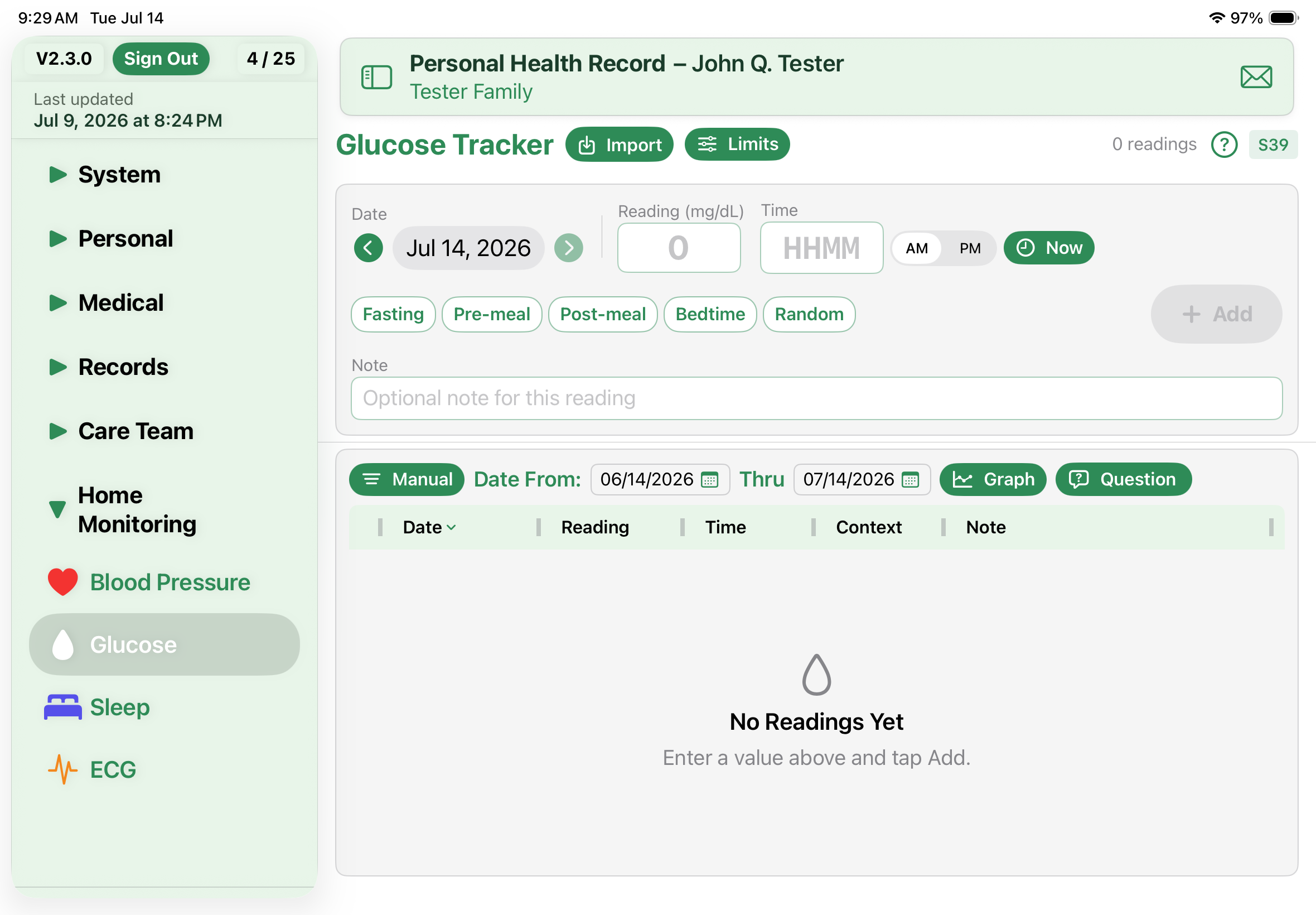Screen dimensions: 1316x915
Task: Open Blood Pressure heart item
Action: (164, 582)
